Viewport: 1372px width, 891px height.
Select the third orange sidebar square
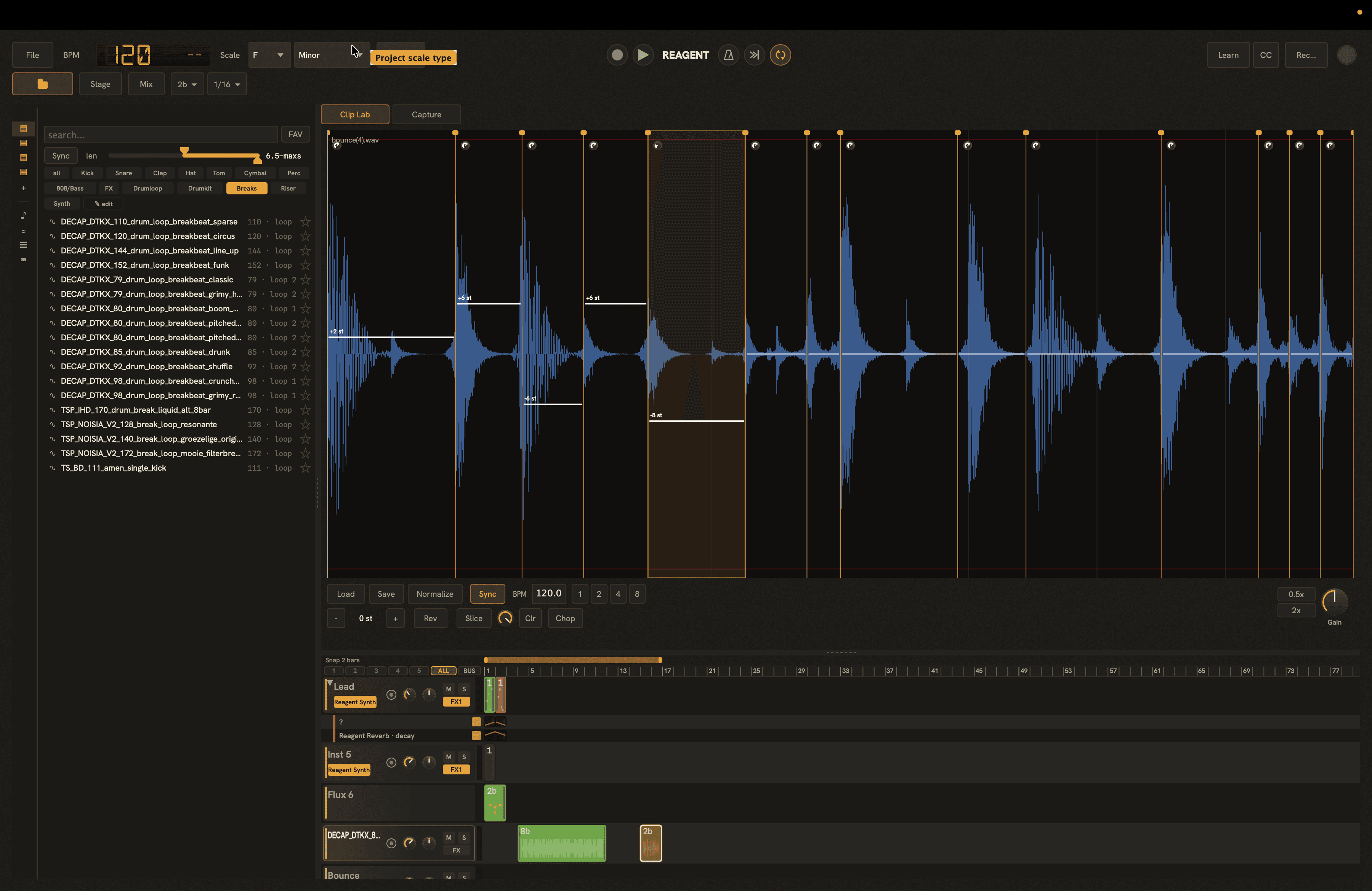(24, 157)
